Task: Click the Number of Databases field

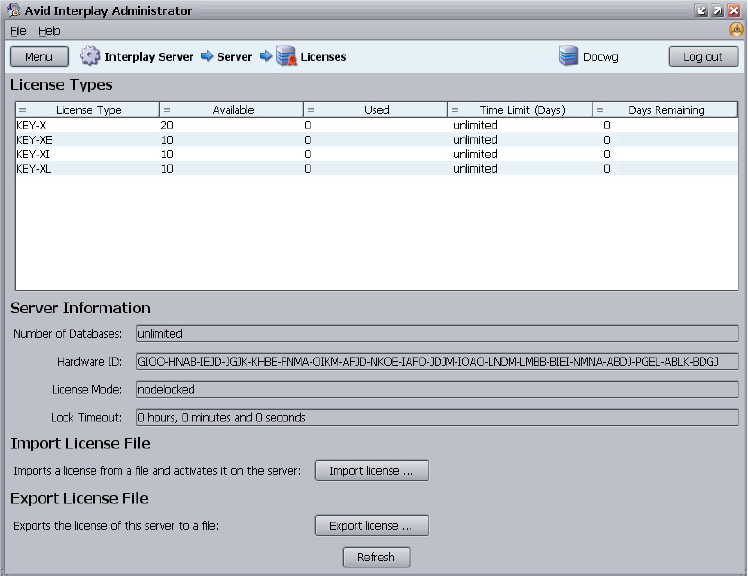Action: click(x=437, y=334)
